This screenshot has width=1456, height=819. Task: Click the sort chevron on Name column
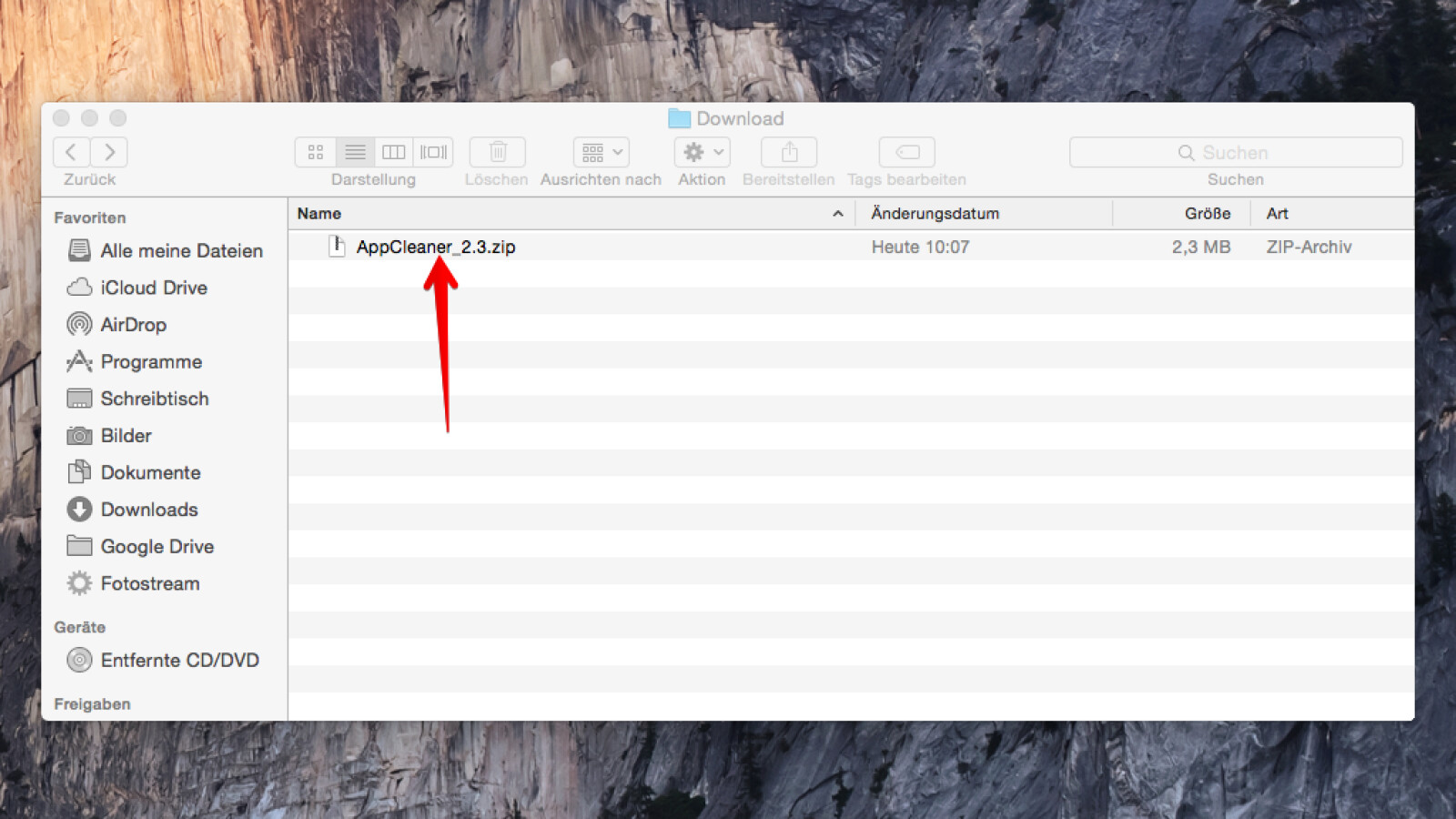coord(838,214)
